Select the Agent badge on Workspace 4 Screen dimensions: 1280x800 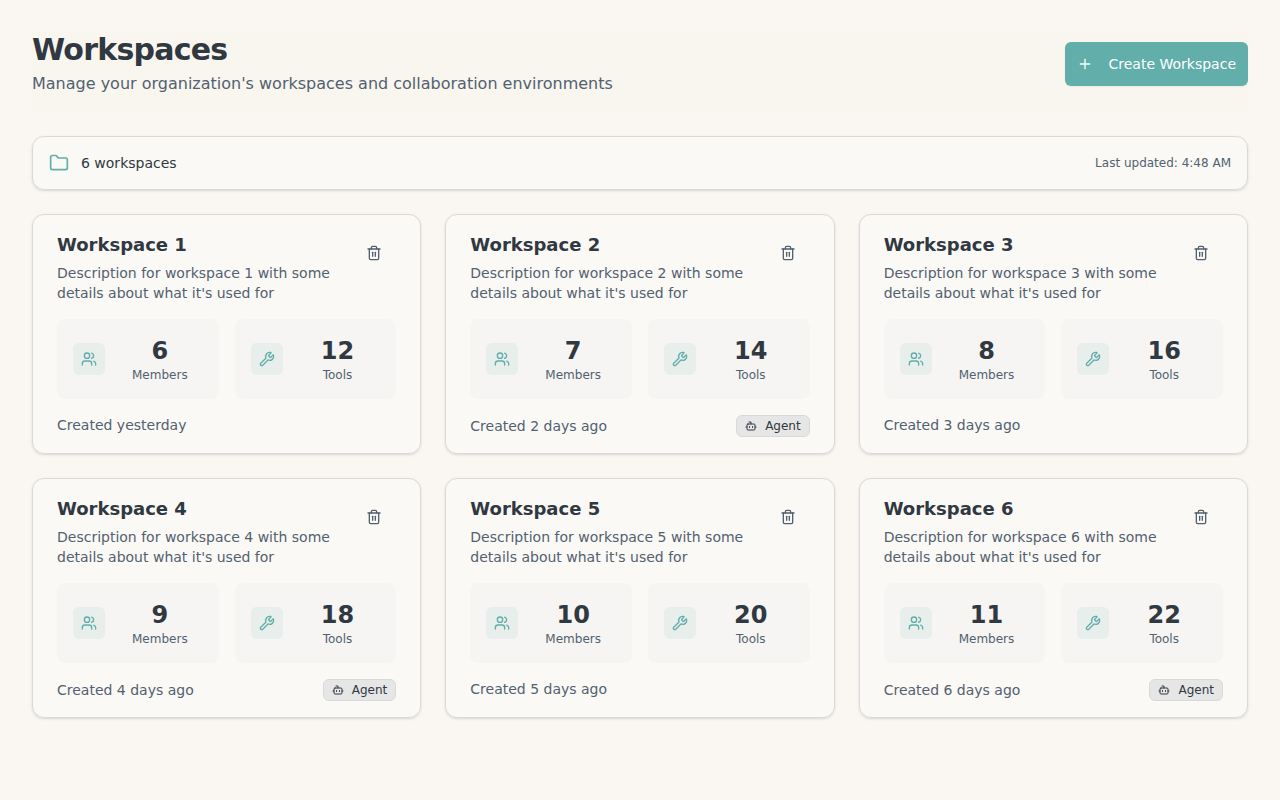point(359,689)
